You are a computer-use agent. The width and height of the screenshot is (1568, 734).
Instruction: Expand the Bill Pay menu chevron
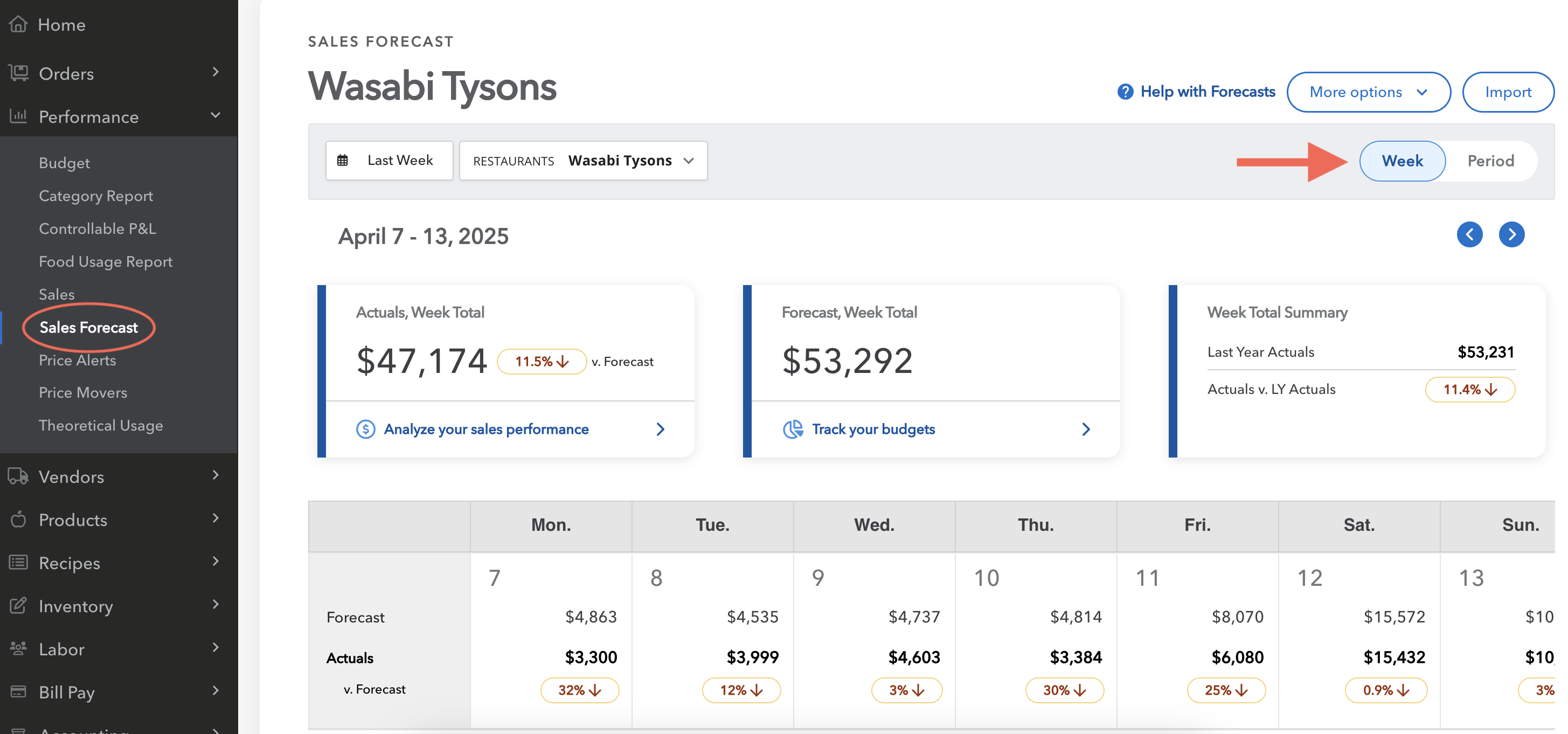(x=216, y=691)
